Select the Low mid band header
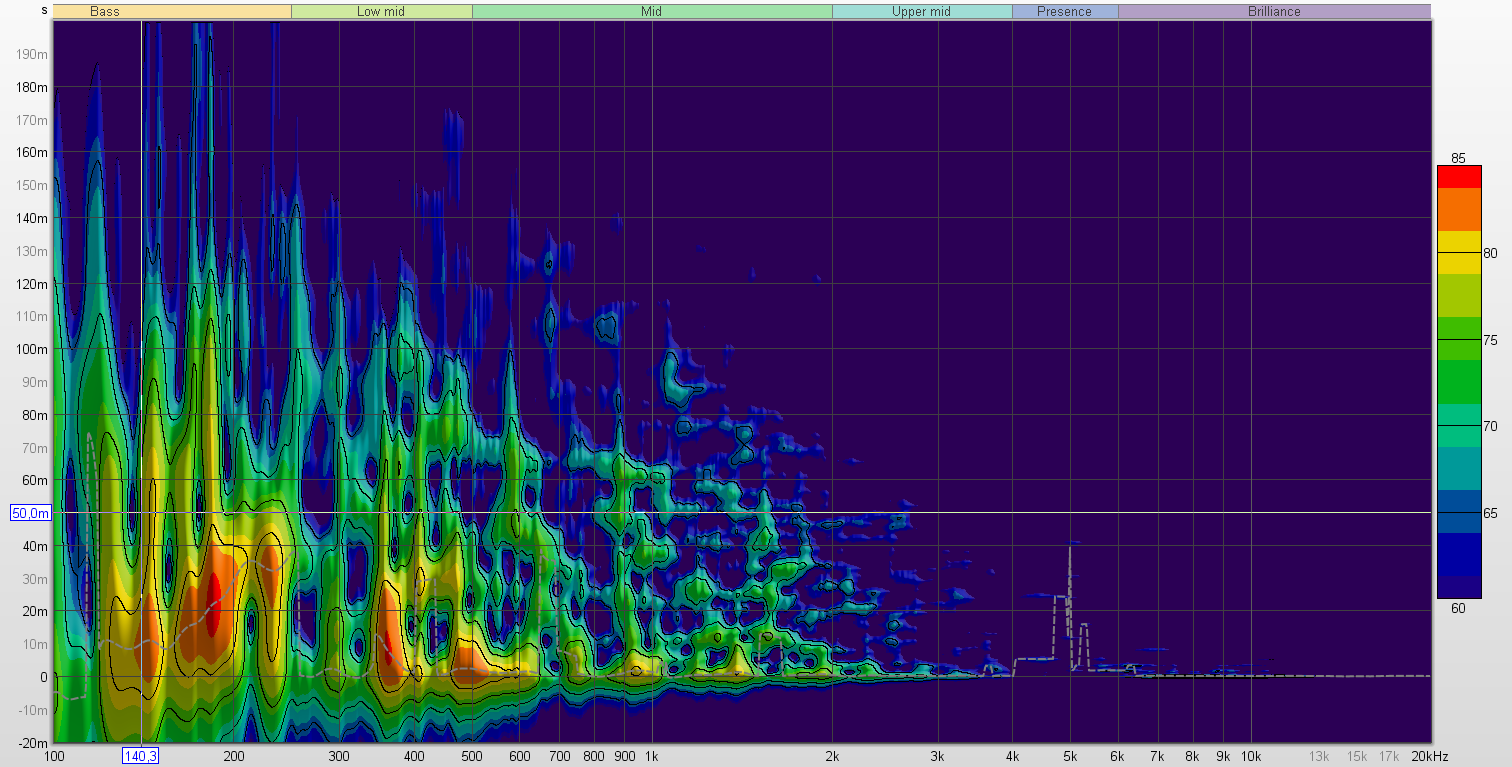Screen dimensions: 1512x767 click(x=381, y=11)
